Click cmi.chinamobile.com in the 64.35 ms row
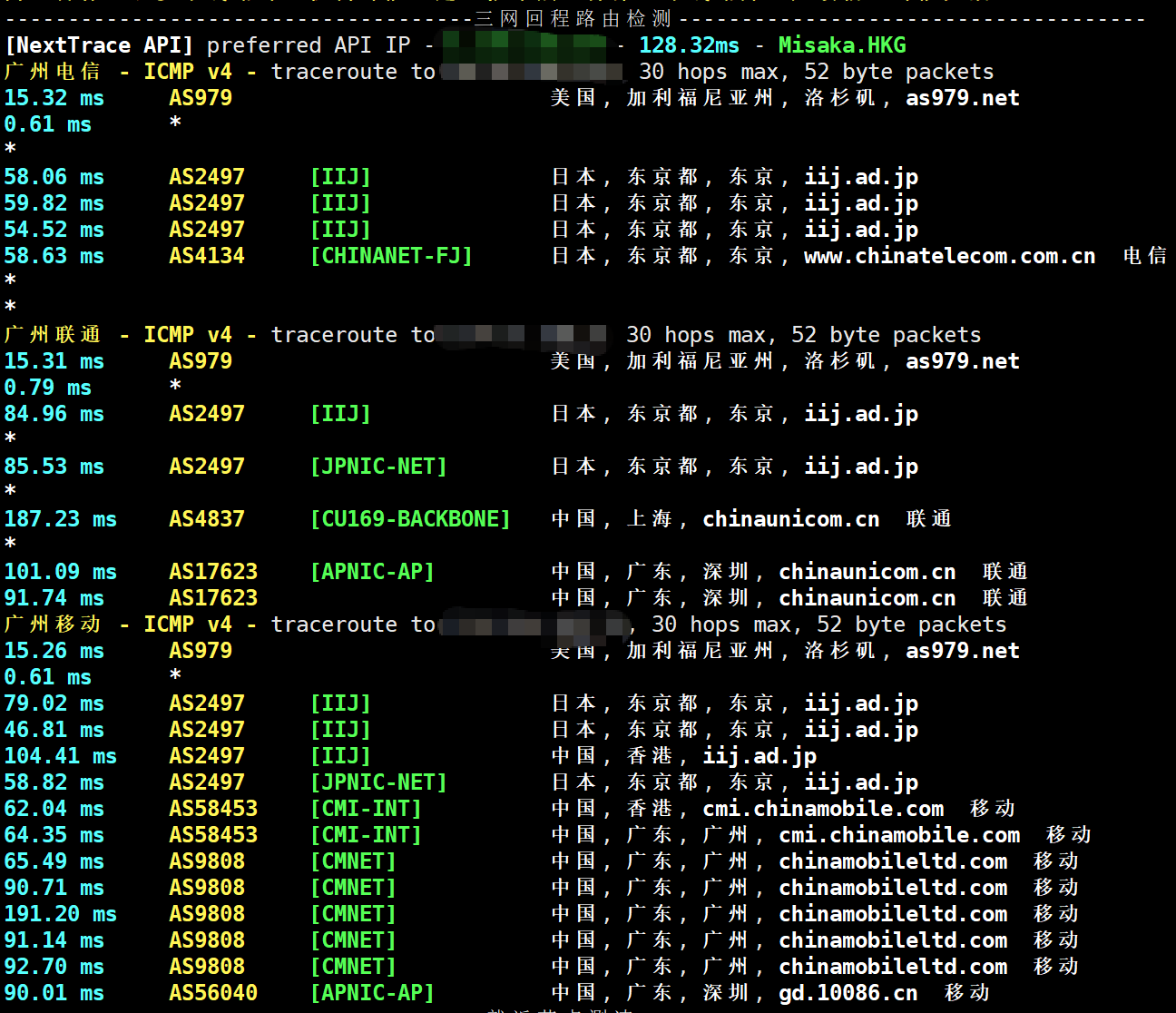The image size is (1176, 1013). tap(899, 835)
